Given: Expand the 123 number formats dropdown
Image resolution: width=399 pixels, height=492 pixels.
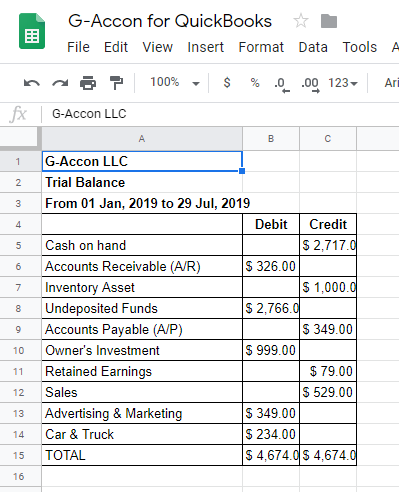Looking at the screenshot, I should click(x=343, y=83).
